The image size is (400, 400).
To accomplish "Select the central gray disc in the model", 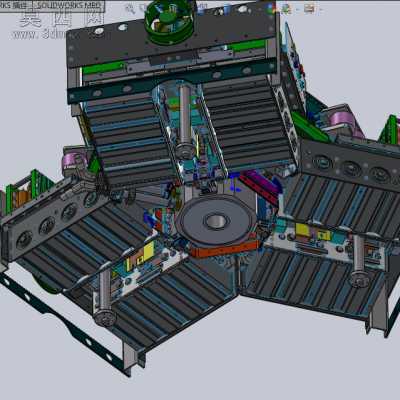I will click(x=216, y=220).
